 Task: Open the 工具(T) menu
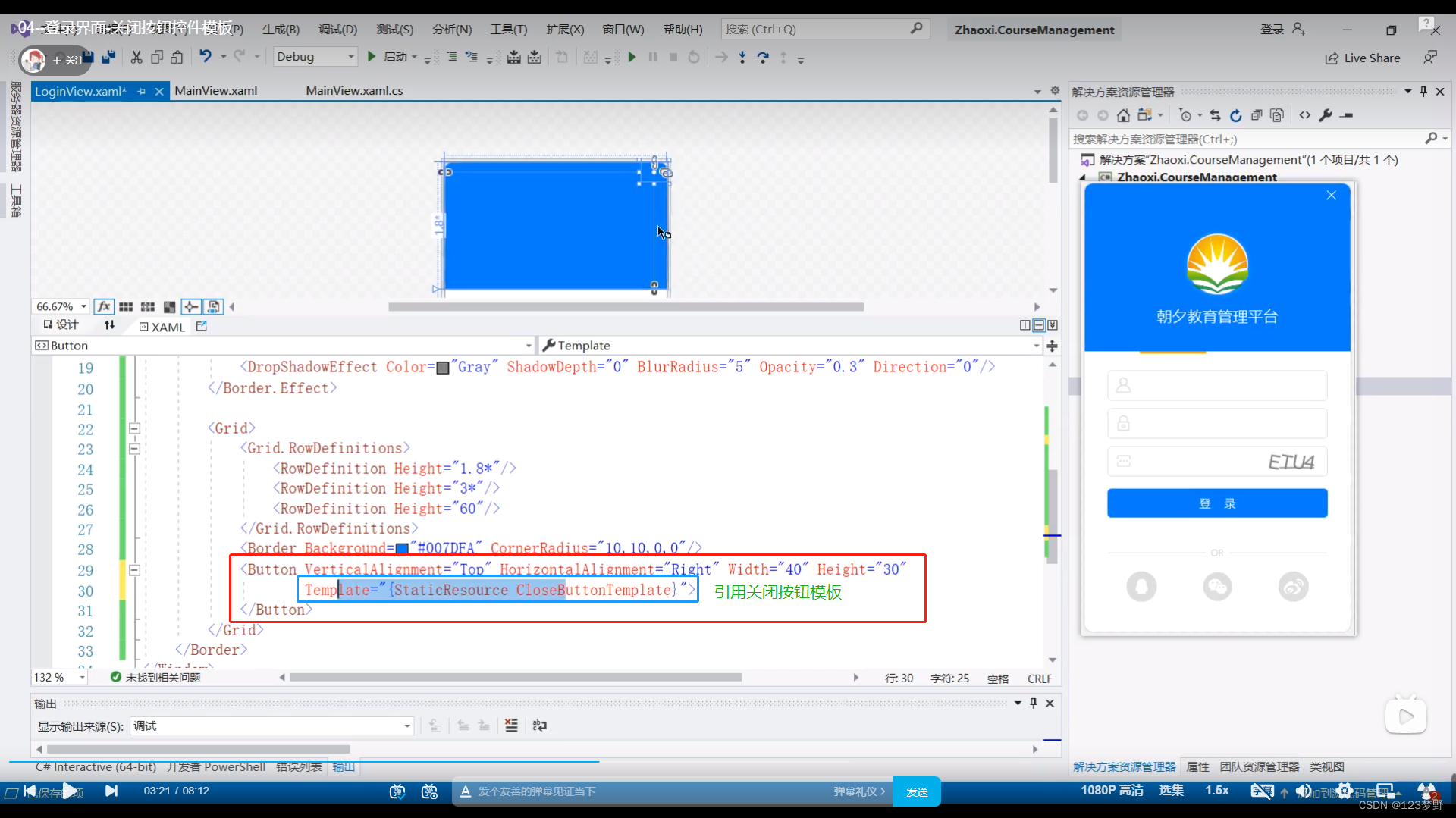[508, 30]
